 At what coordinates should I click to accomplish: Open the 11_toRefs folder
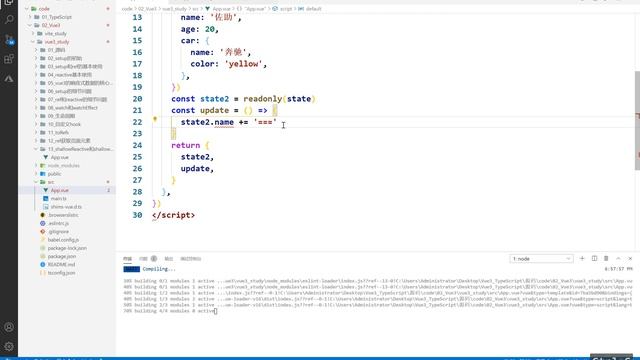[58, 132]
